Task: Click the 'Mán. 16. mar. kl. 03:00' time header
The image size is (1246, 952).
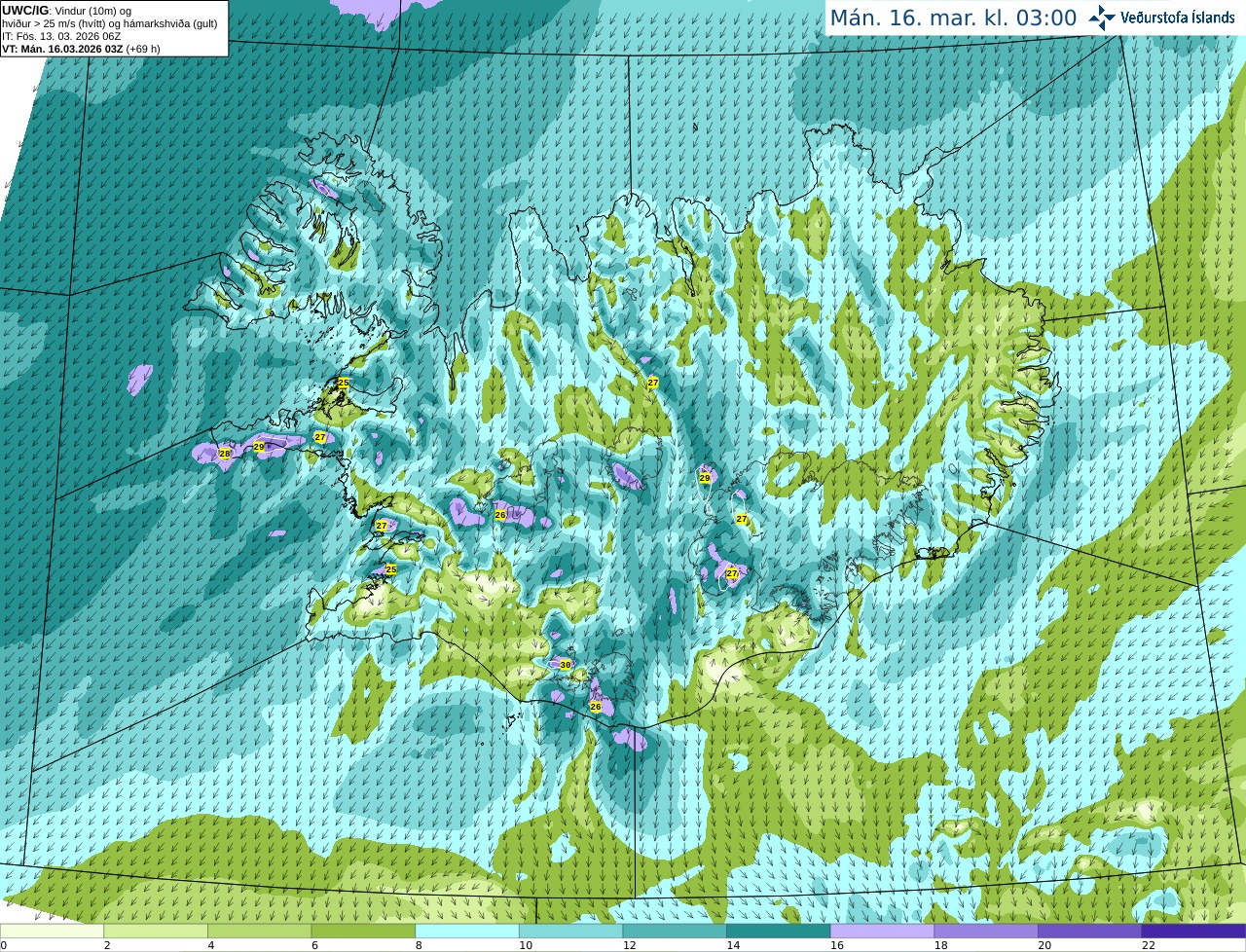Action: pos(953,18)
